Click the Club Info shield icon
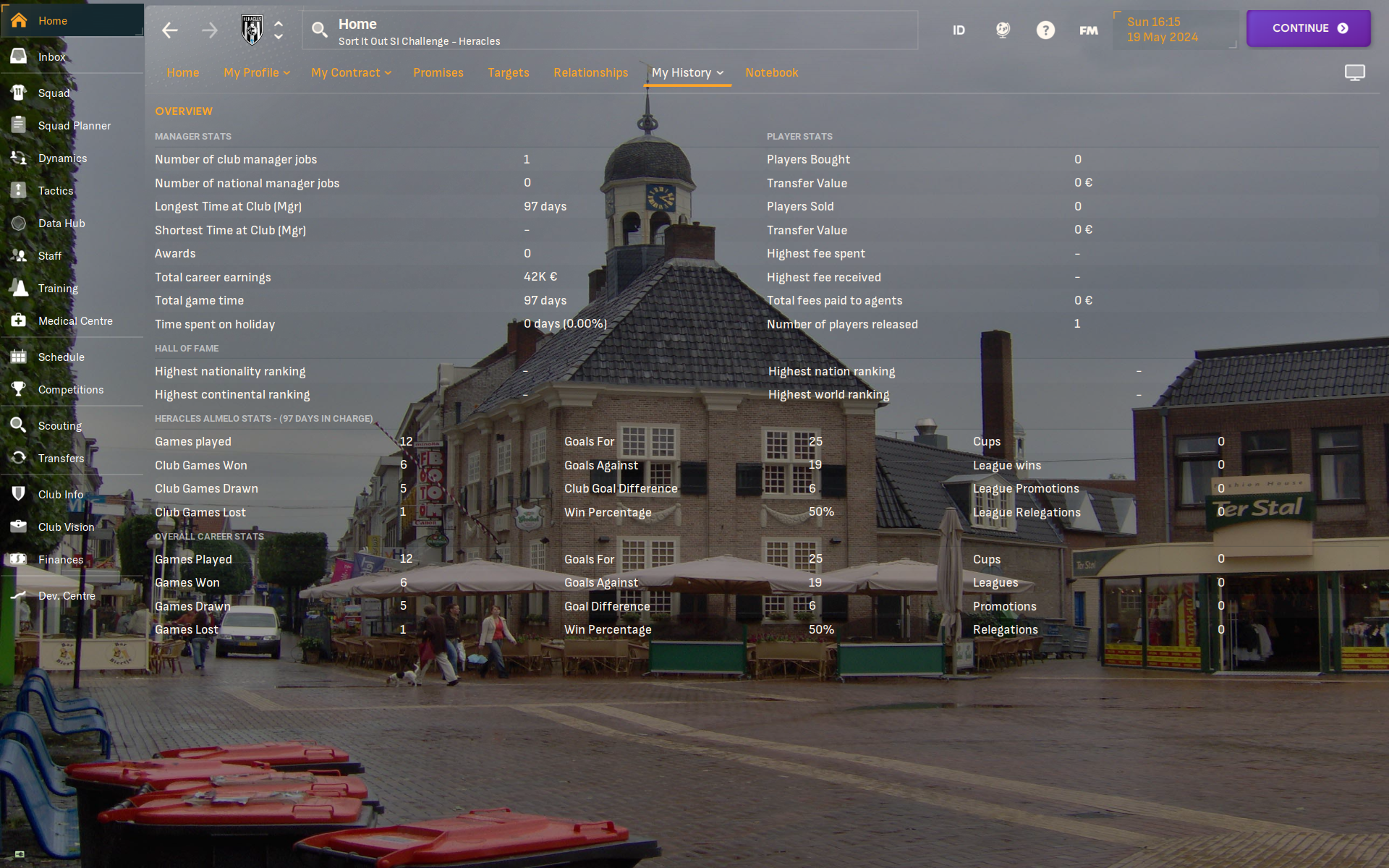The width and height of the screenshot is (1389, 868). [19, 494]
